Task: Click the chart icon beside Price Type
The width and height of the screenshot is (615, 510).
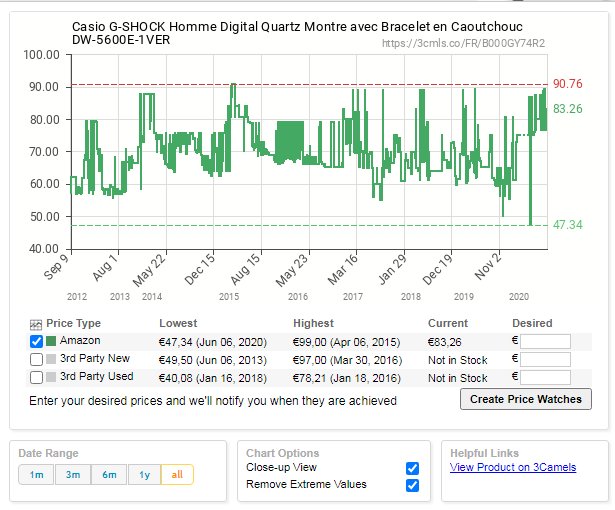Action: [36, 324]
